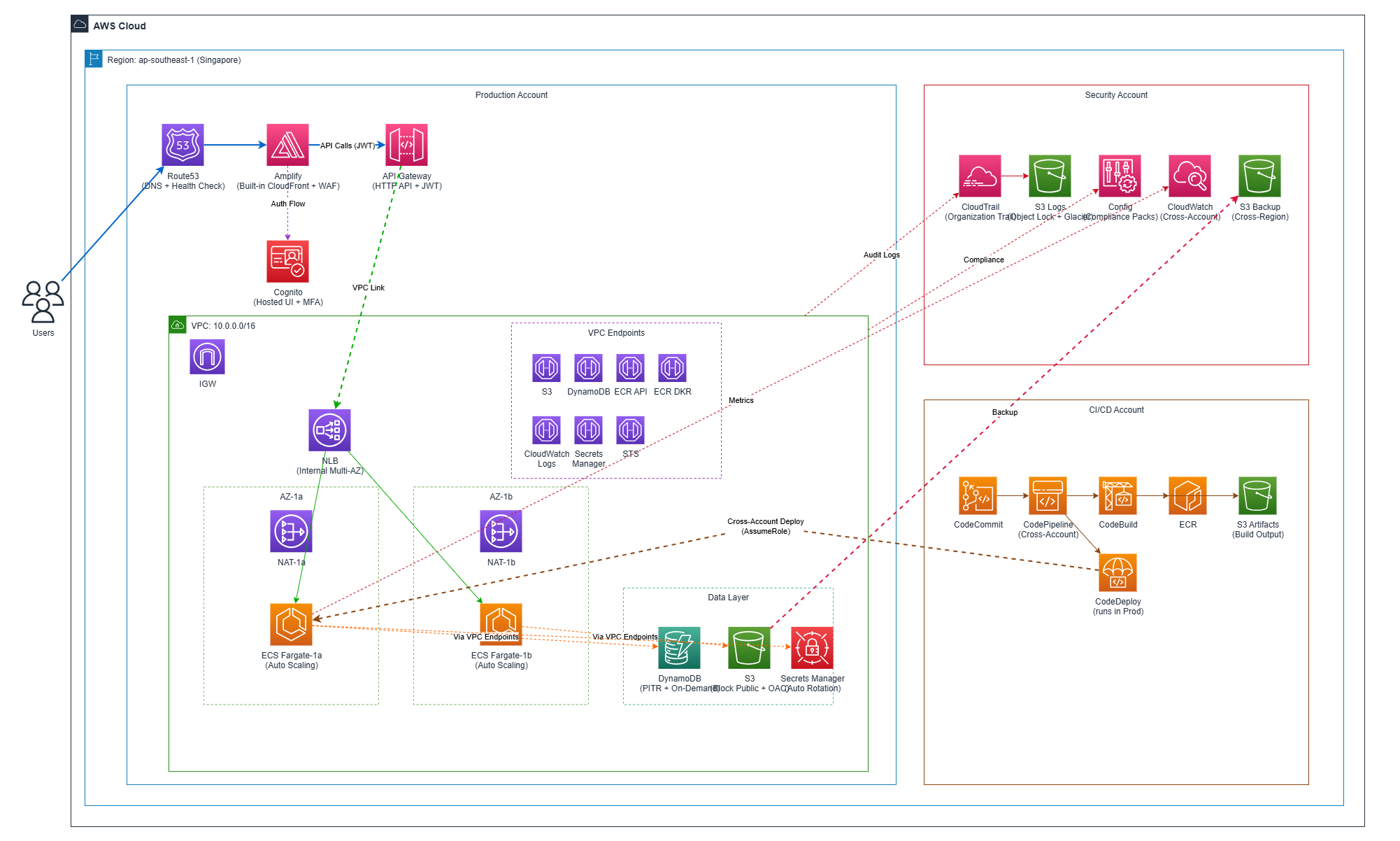This screenshot has width=1400, height=841.
Task: Select the Config compliance packs icon
Action: [x=1120, y=176]
